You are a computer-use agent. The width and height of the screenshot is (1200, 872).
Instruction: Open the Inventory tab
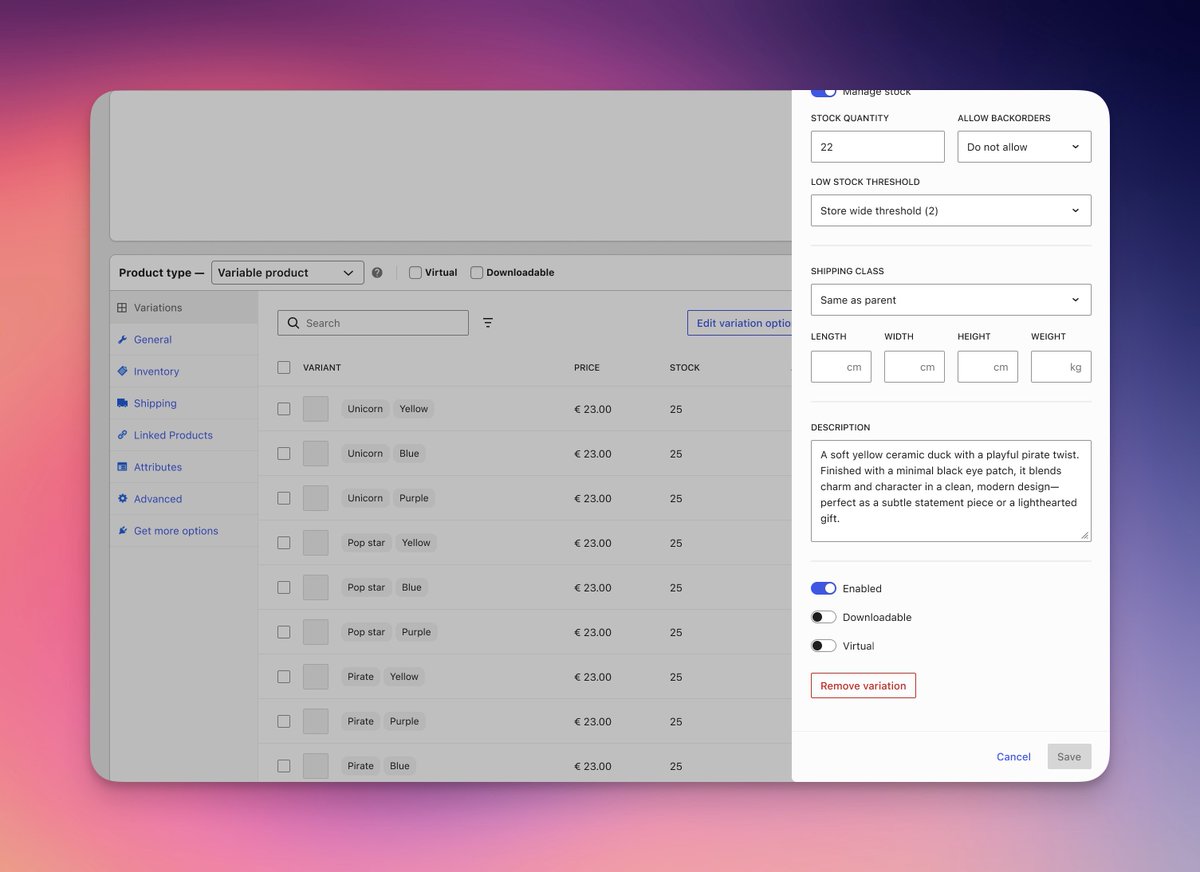[x=184, y=371]
